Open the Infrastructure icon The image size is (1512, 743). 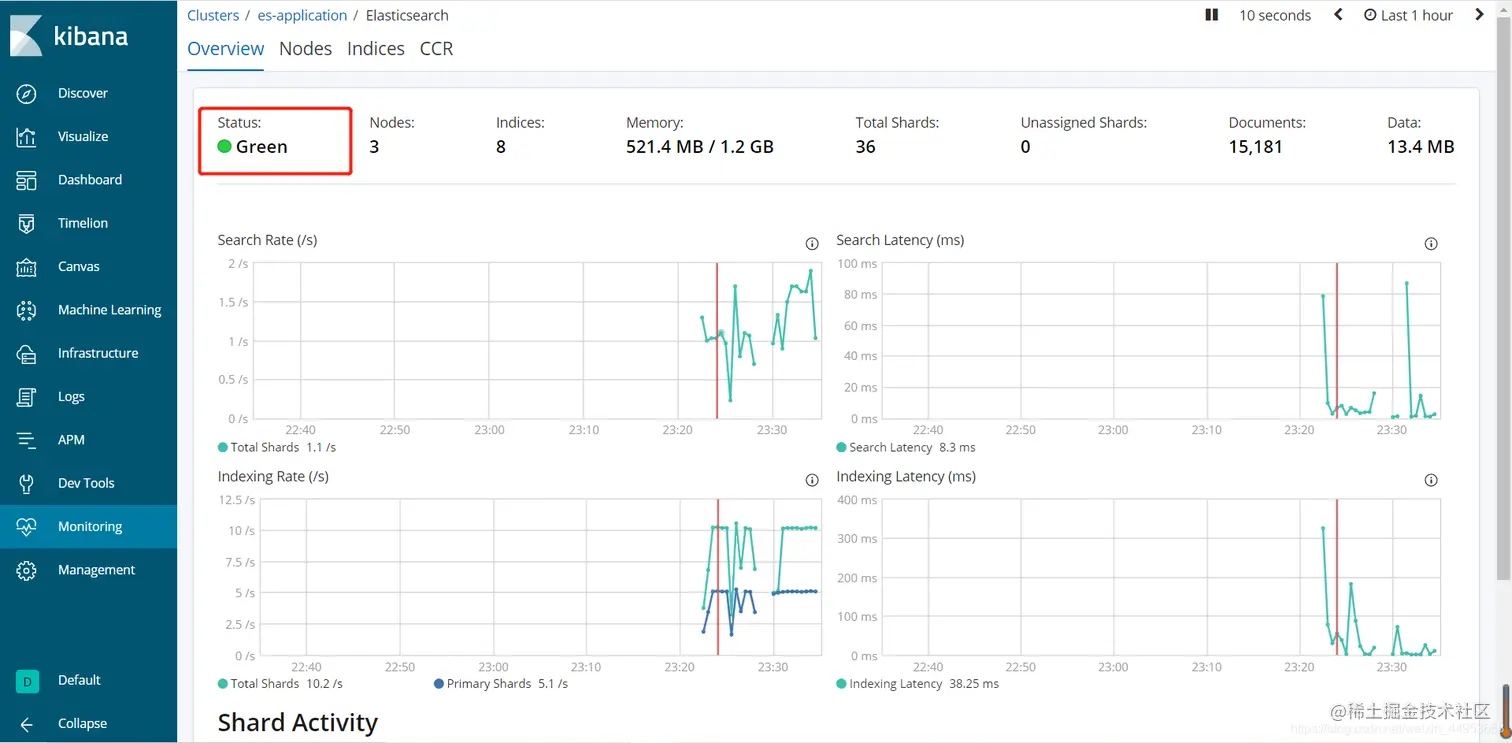pyautogui.click(x=27, y=353)
